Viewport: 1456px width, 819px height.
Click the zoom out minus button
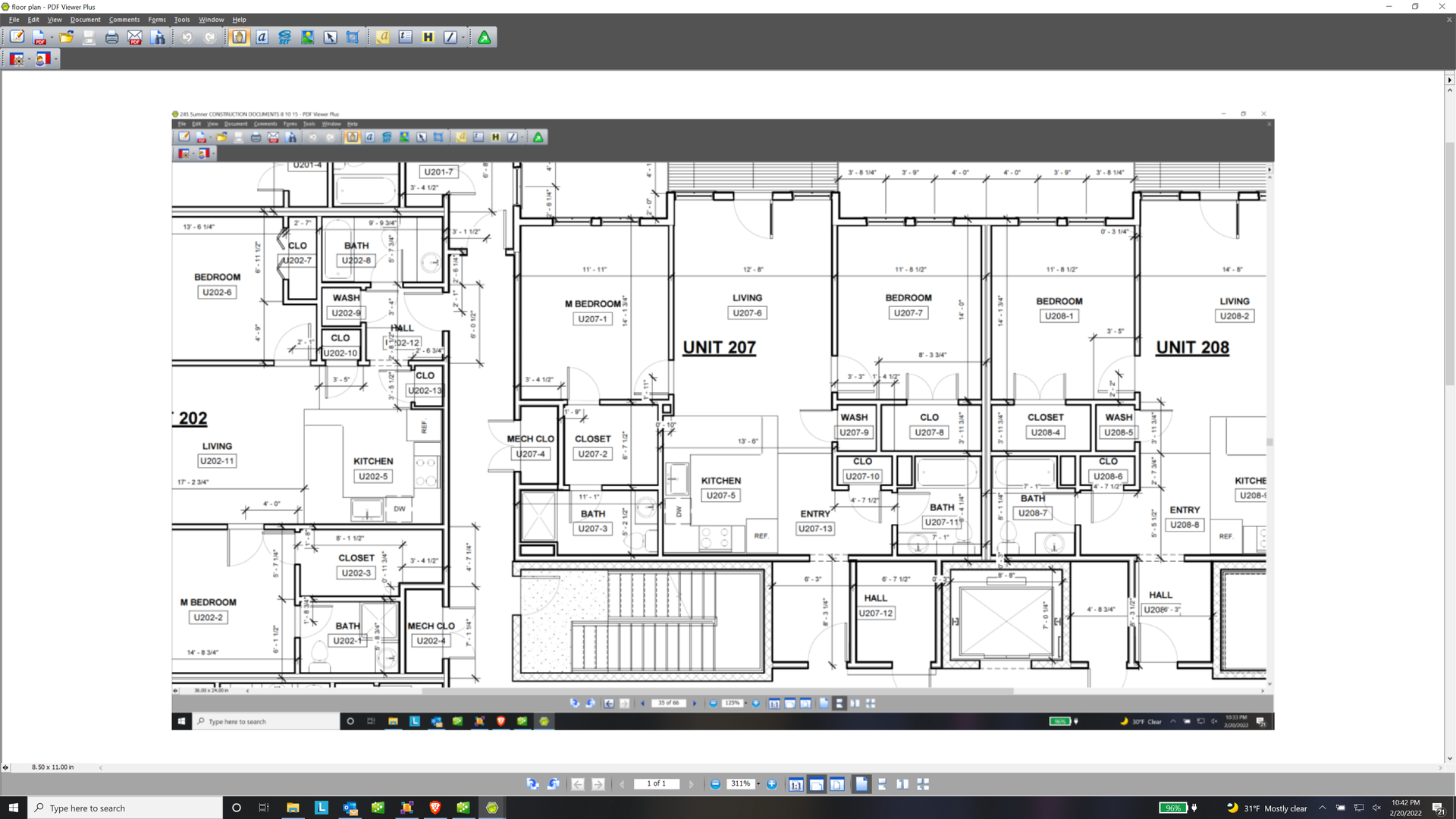715,784
